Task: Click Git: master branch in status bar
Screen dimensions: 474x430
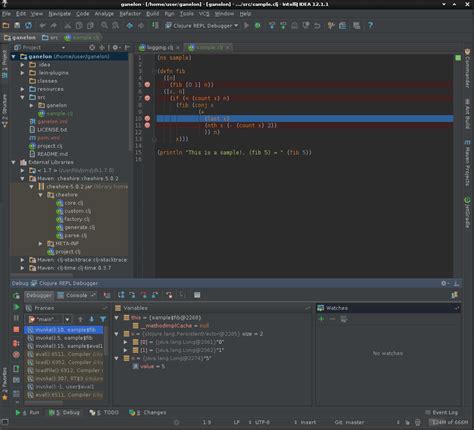Action: pos(349,422)
